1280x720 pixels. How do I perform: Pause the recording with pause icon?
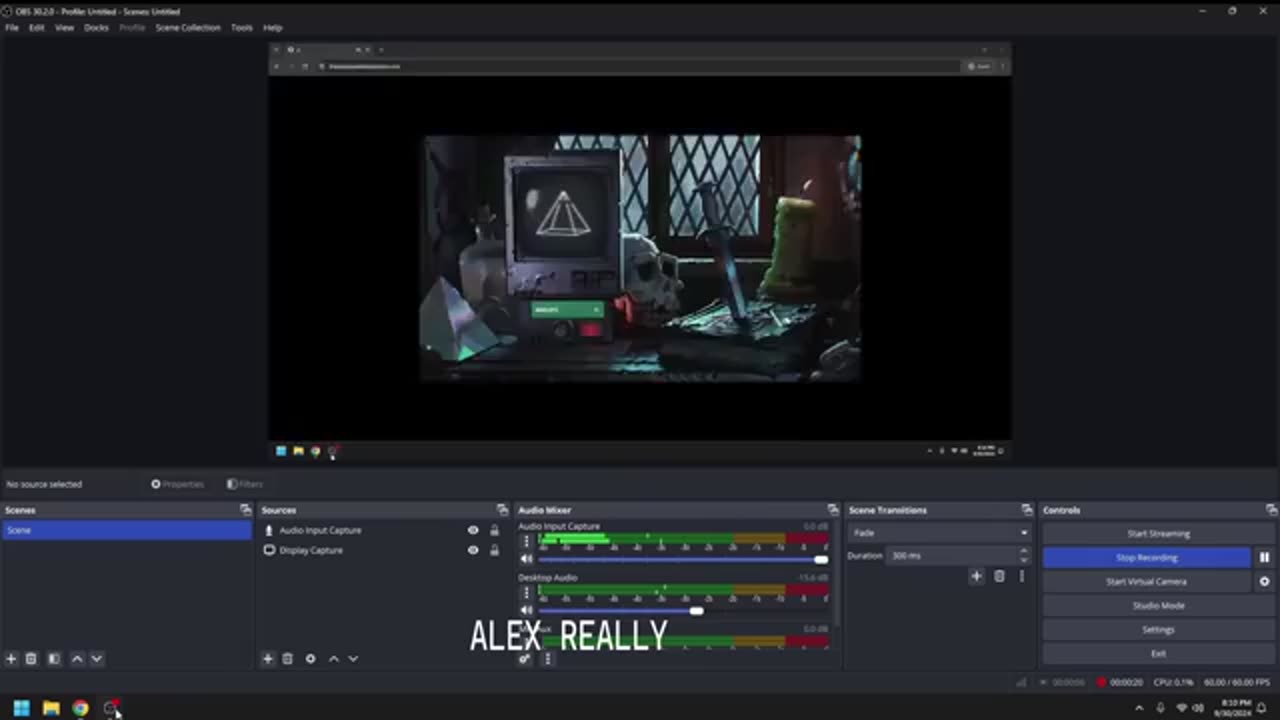1264,557
